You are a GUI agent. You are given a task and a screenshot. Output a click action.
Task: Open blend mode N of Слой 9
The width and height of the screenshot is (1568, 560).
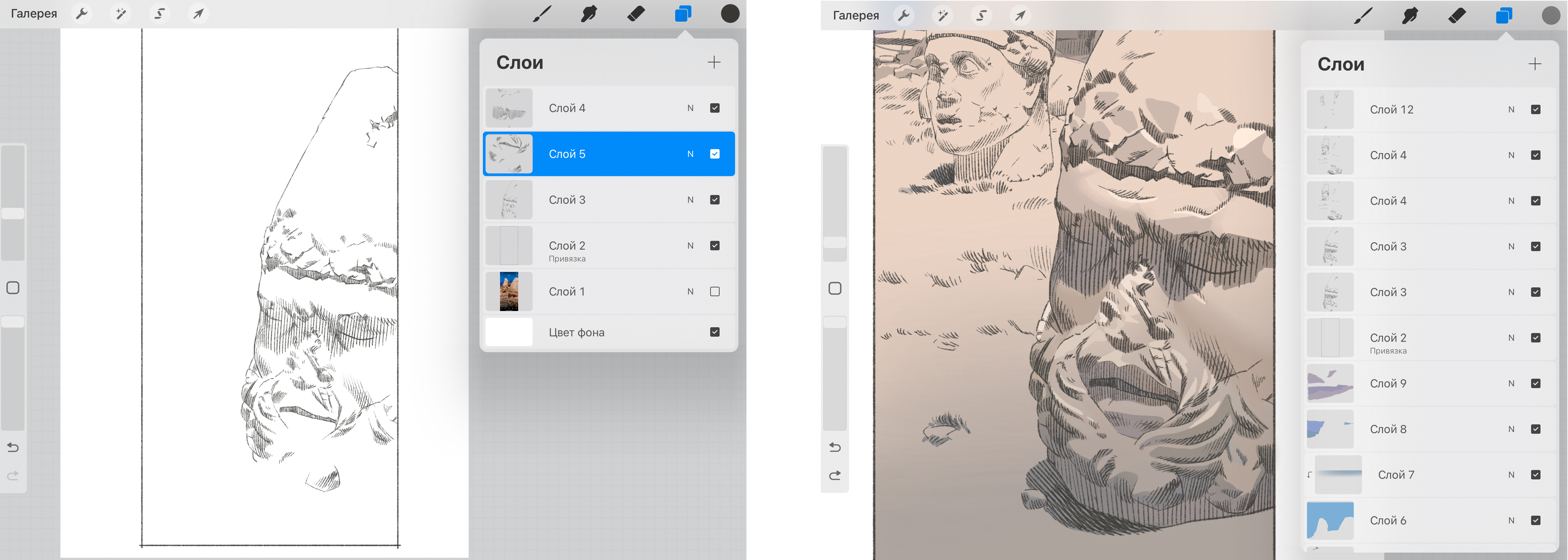pyautogui.click(x=1511, y=383)
